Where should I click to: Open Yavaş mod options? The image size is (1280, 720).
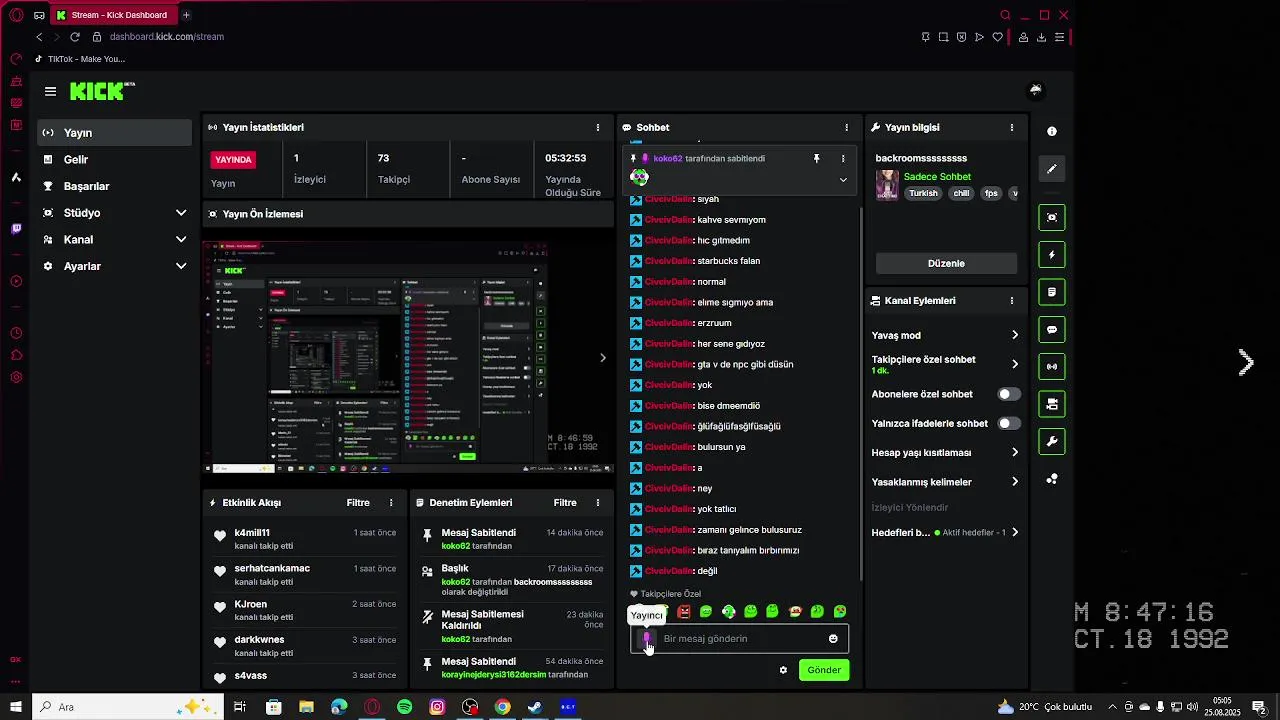[x=945, y=335]
